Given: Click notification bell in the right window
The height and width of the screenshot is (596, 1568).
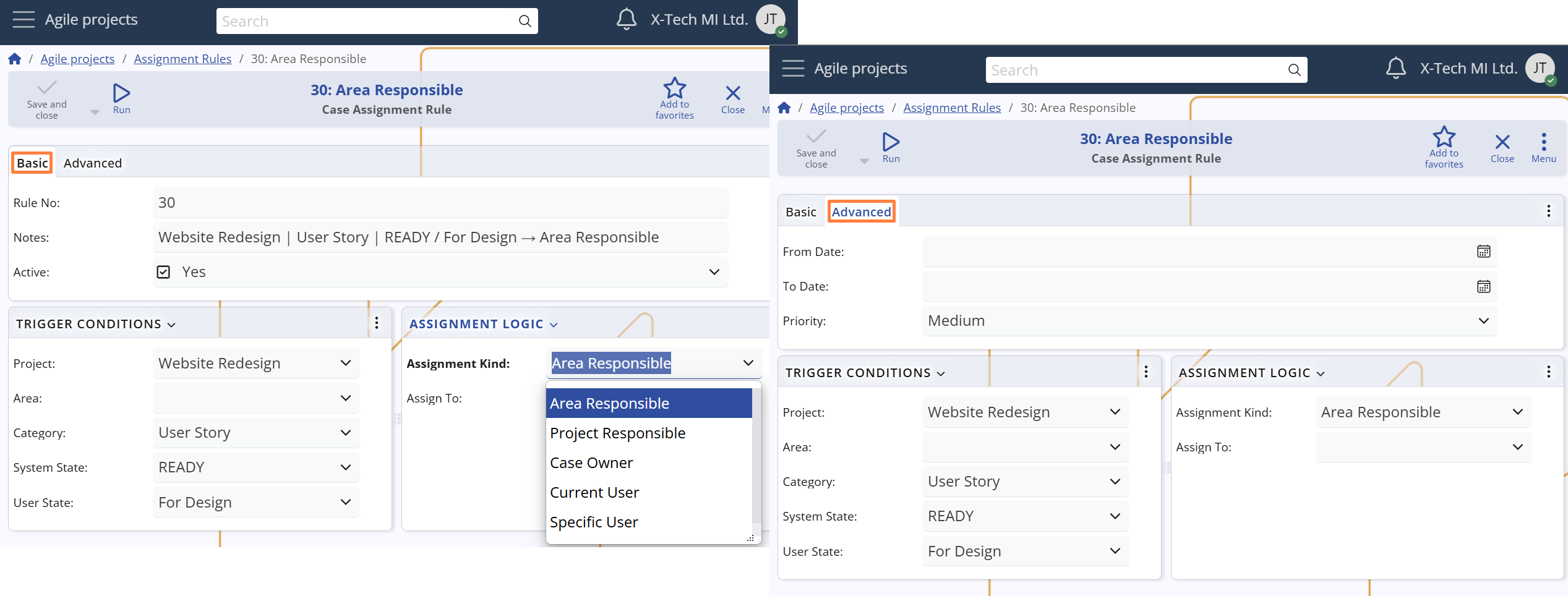Looking at the screenshot, I should pyautogui.click(x=1395, y=68).
